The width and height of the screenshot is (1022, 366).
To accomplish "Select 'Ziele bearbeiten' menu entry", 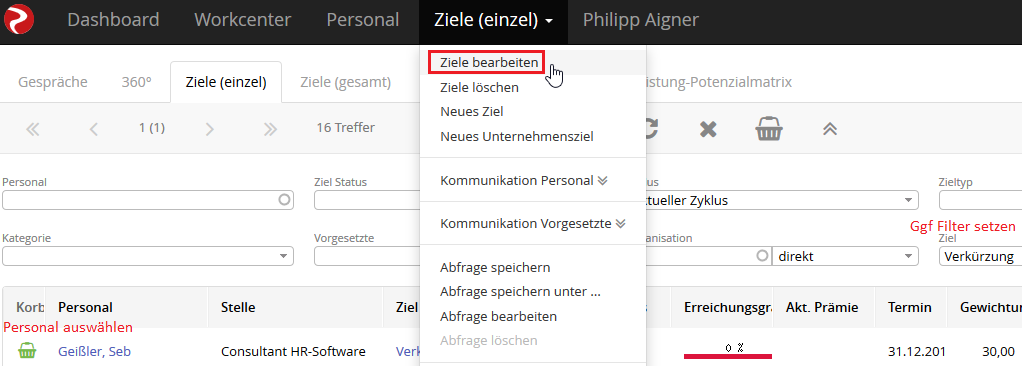I will [x=489, y=63].
